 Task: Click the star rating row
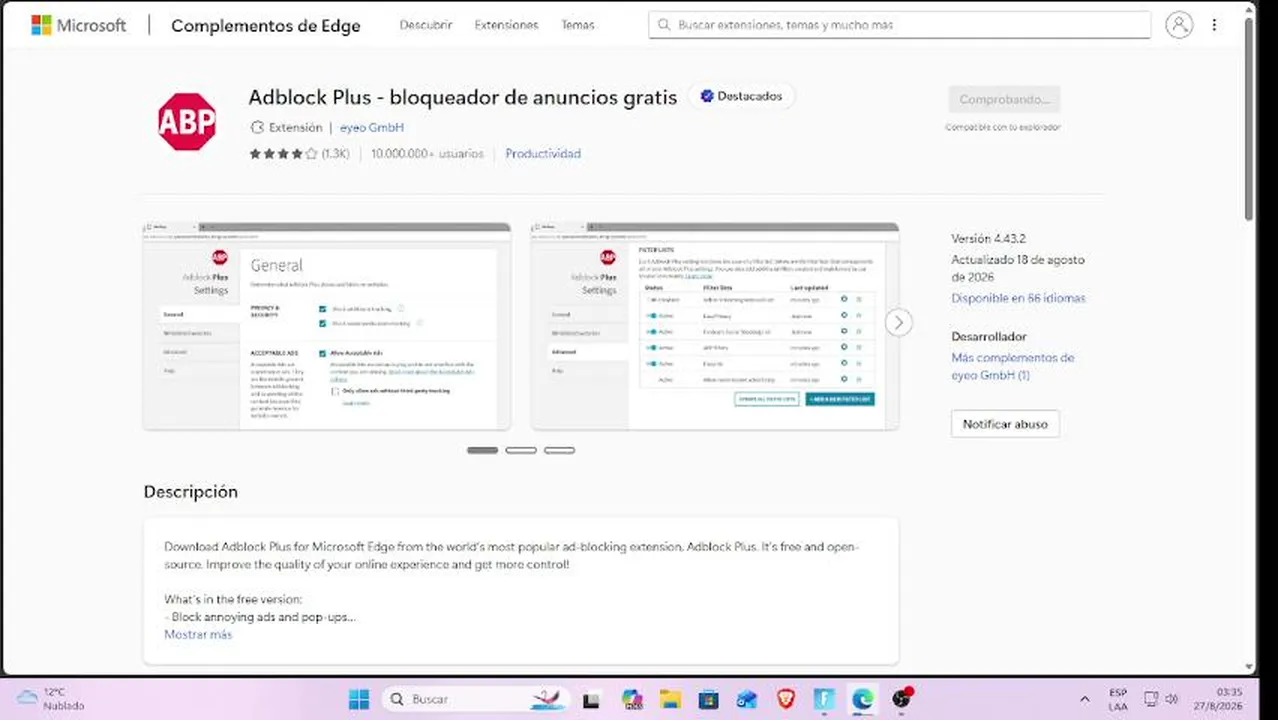click(283, 154)
